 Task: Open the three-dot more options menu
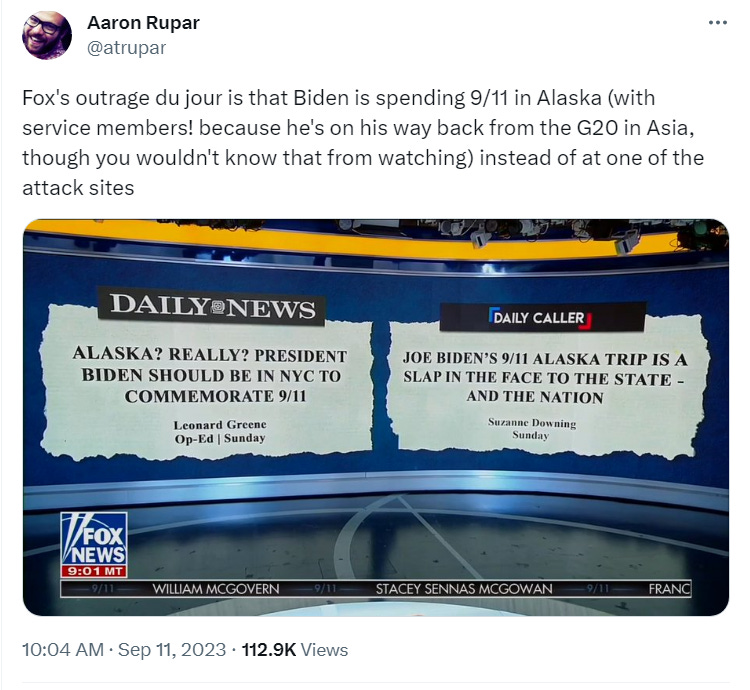(x=718, y=22)
